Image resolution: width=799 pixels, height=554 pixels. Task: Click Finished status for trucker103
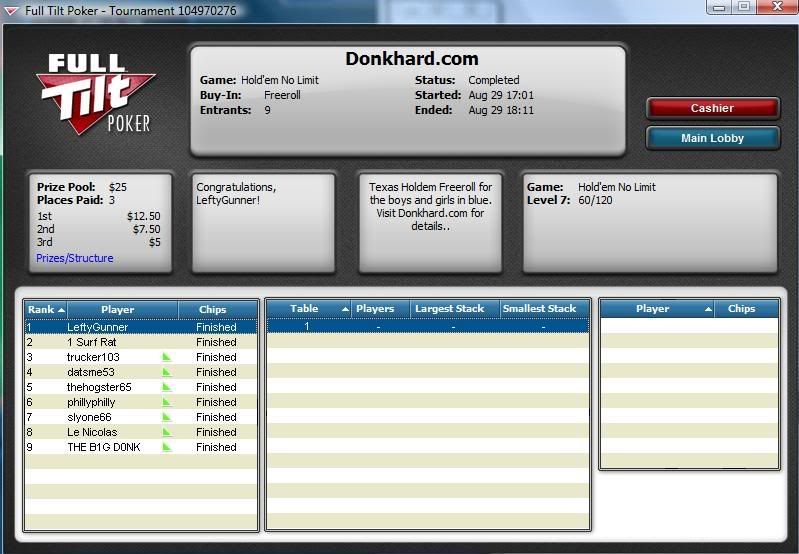[216, 357]
